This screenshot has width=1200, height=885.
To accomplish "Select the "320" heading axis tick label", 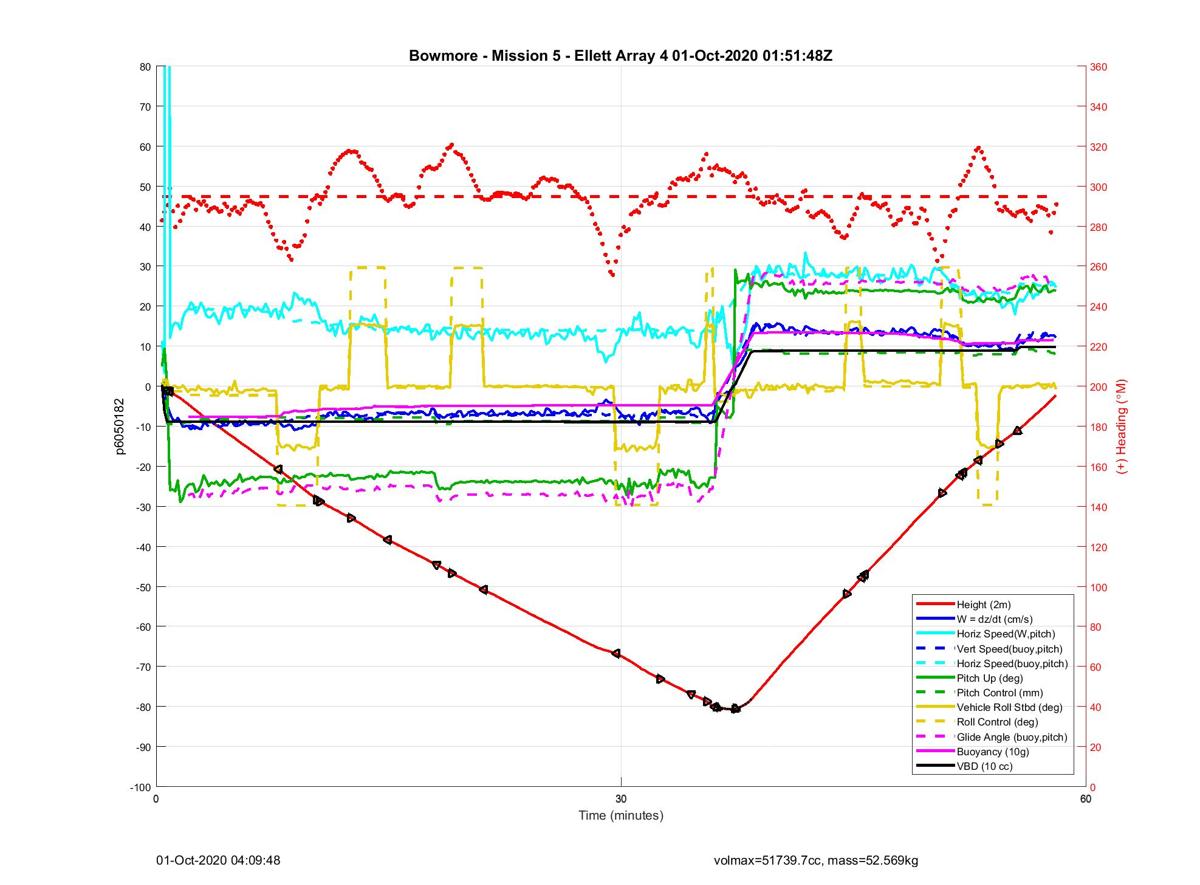I will click(x=1098, y=147).
